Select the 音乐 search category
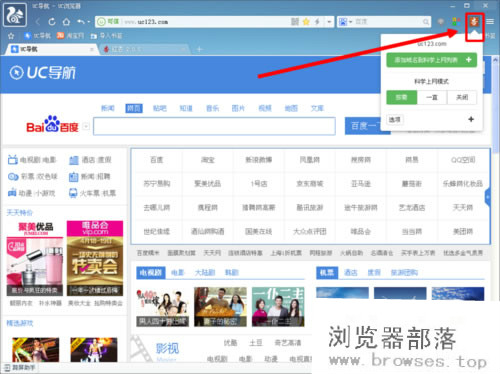This screenshot has width=500, height=374. pos(212,108)
